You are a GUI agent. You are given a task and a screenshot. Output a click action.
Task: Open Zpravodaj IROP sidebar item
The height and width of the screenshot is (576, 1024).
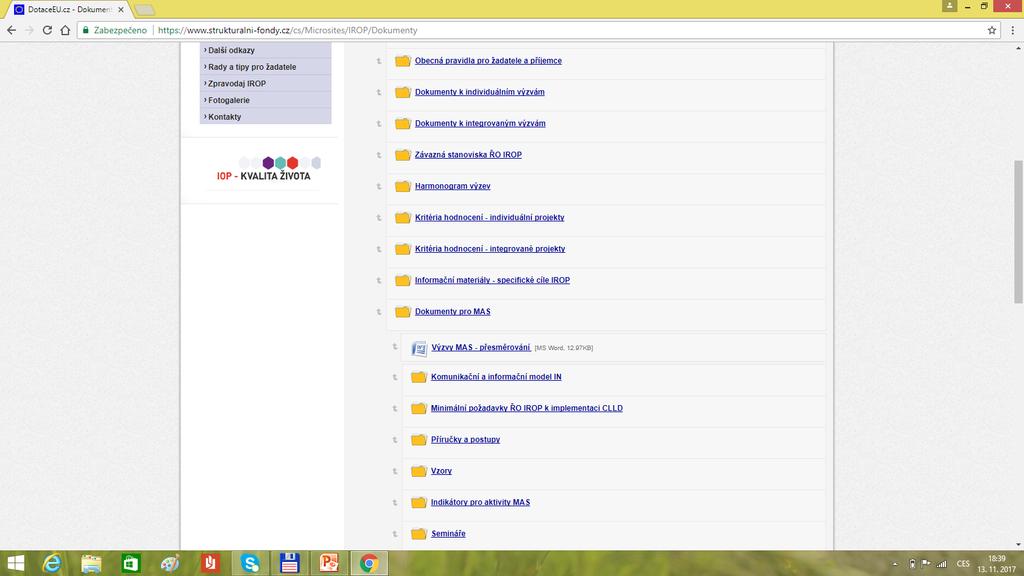236,84
